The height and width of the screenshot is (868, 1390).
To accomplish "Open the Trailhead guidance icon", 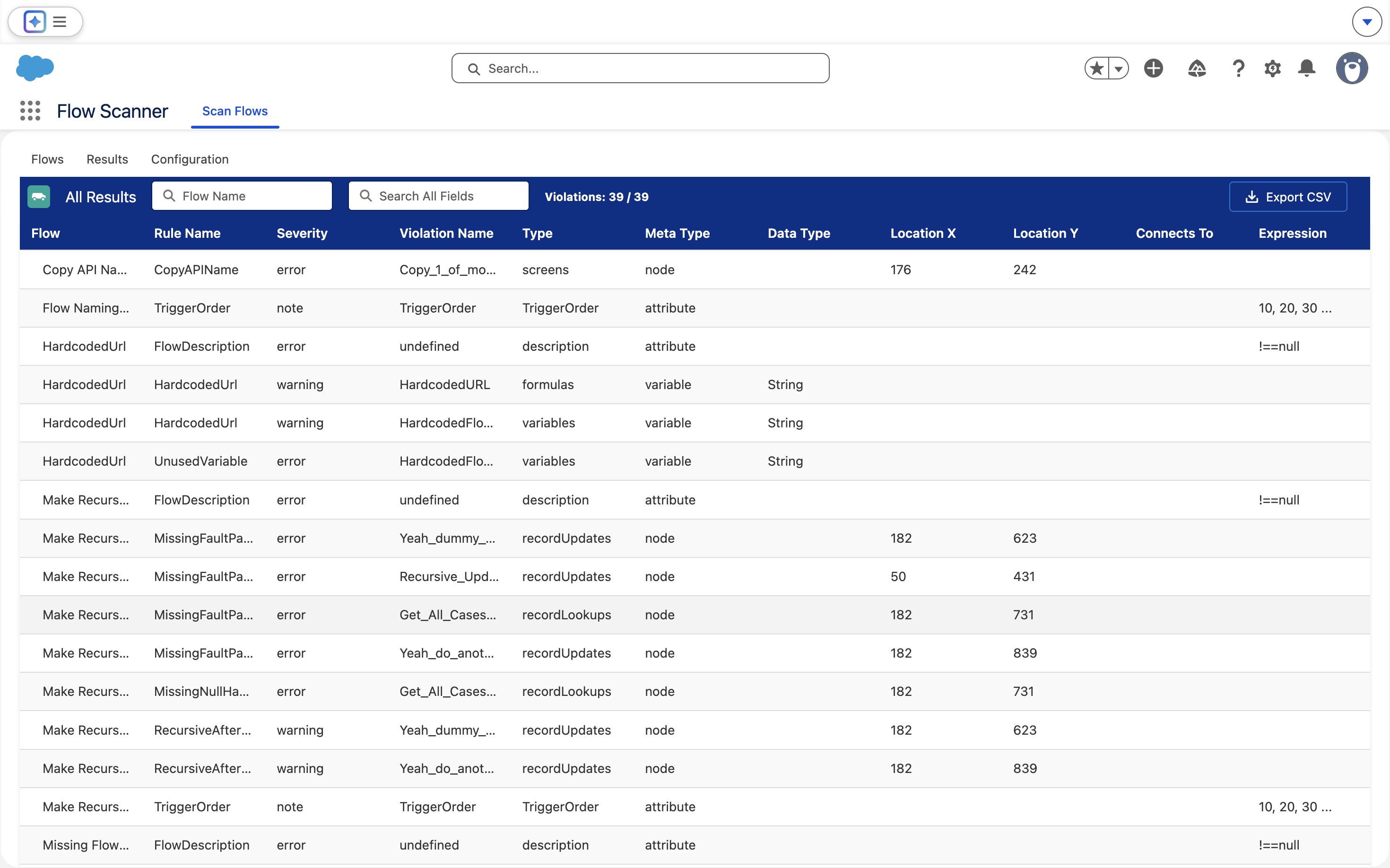I will [x=1197, y=68].
